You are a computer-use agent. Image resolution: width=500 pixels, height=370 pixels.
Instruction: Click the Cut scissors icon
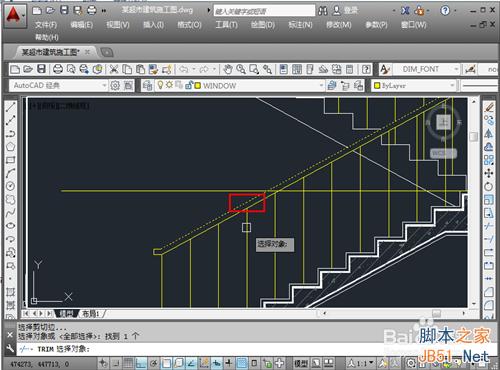tap(114, 69)
